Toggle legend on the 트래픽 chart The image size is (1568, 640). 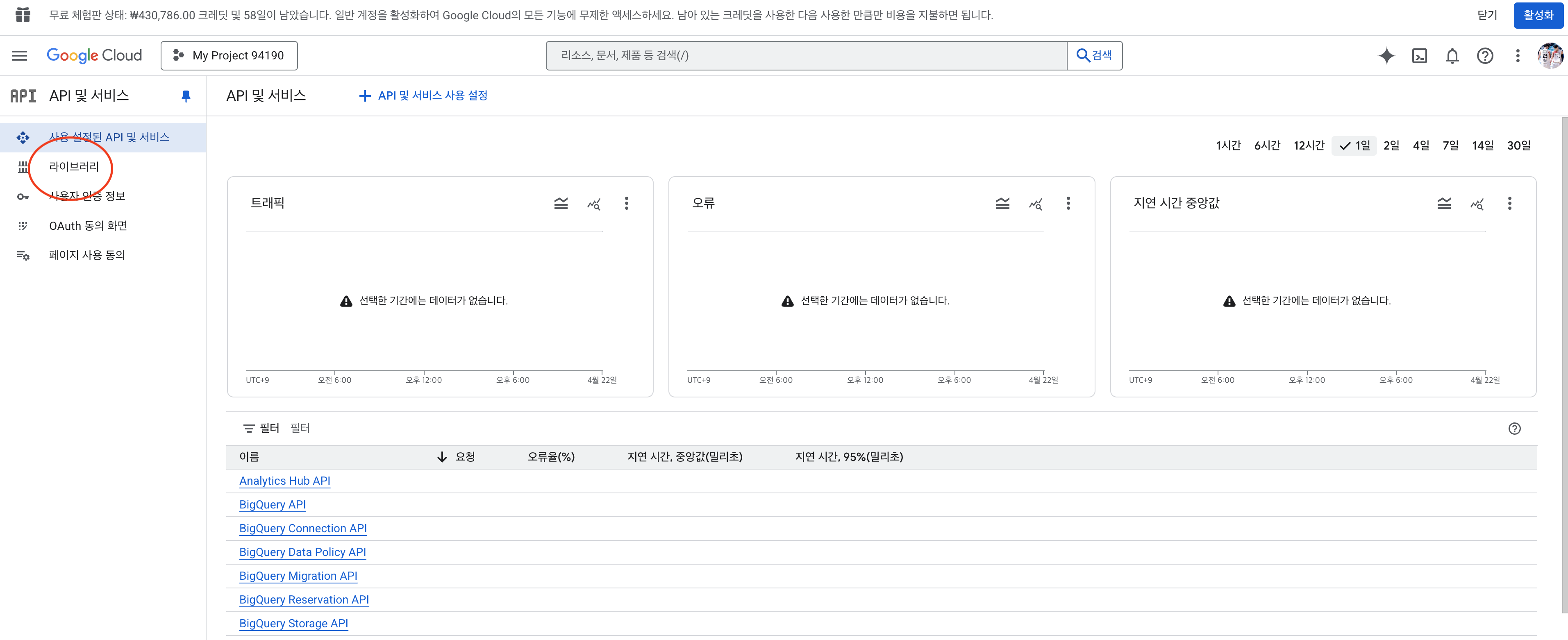click(x=561, y=203)
